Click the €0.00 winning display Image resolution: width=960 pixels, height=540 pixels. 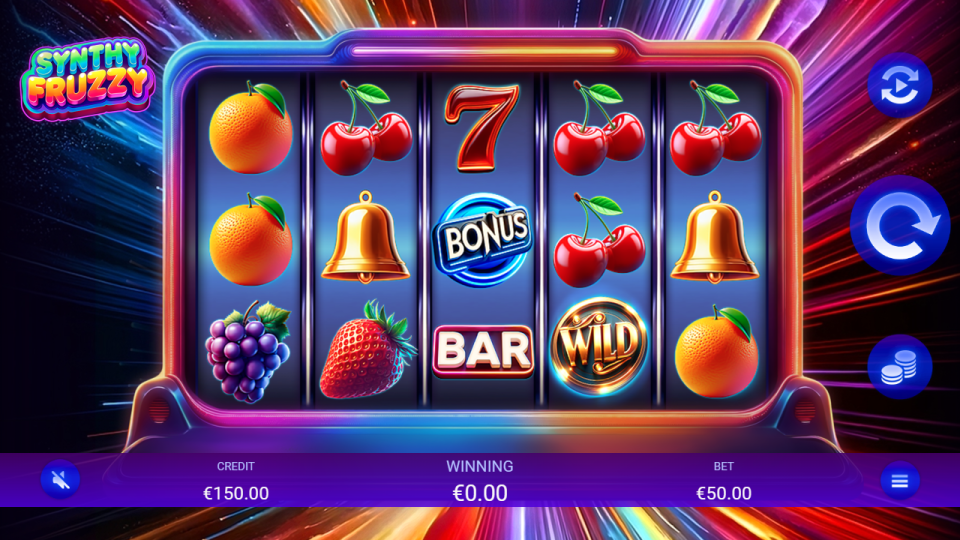click(480, 493)
